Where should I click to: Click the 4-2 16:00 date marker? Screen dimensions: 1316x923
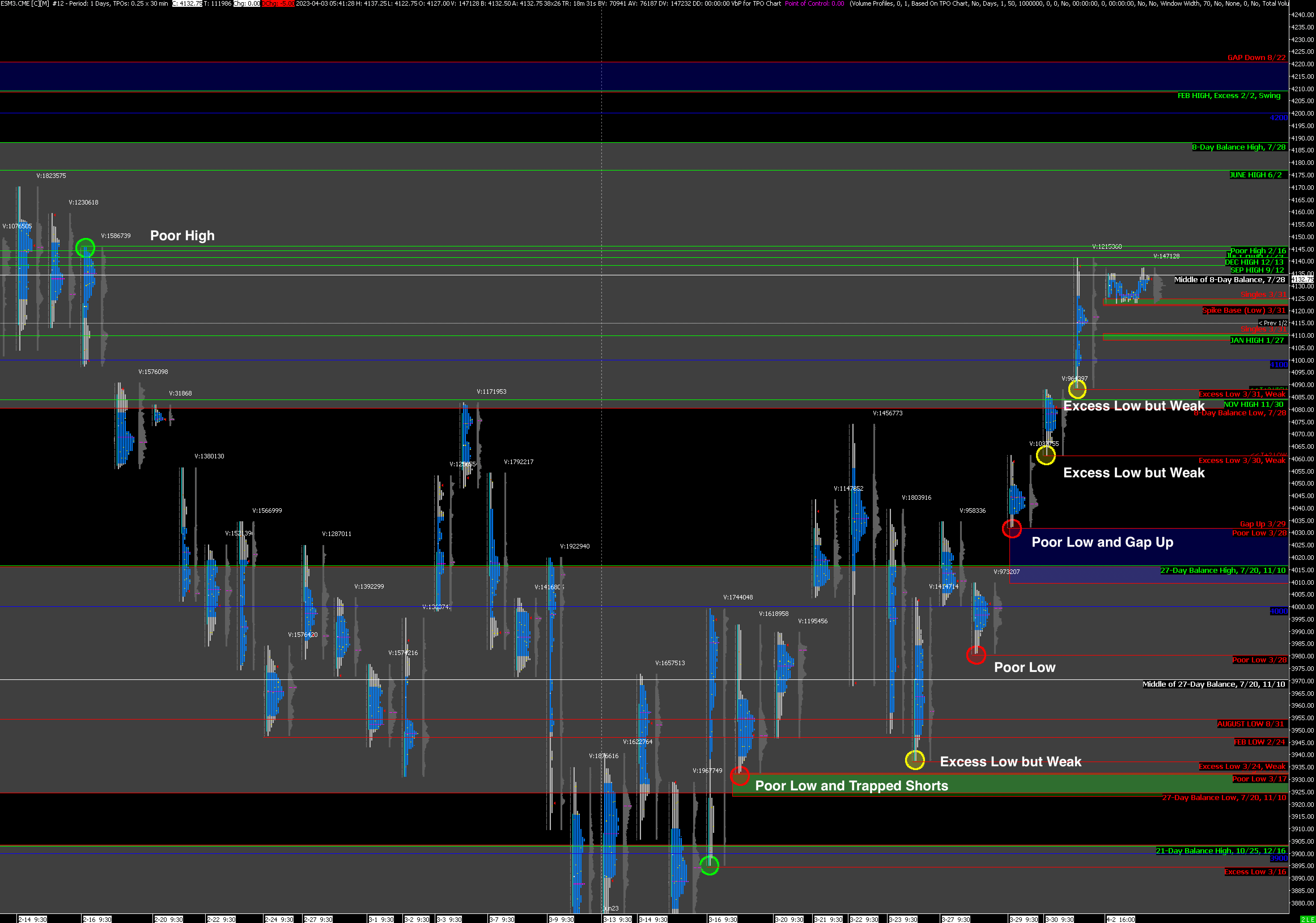[x=1120, y=919]
